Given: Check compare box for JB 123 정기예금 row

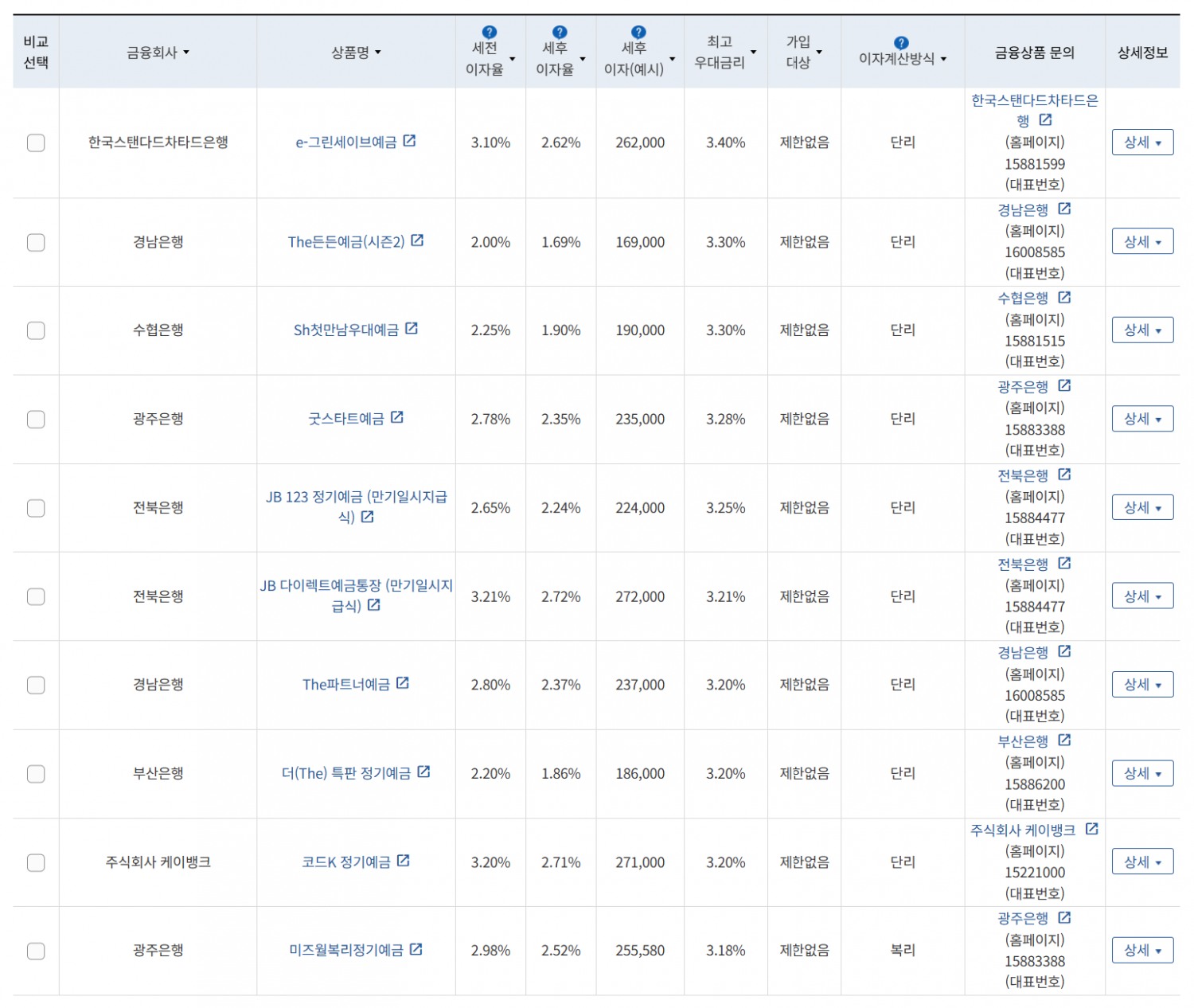Looking at the screenshot, I should (x=36, y=508).
